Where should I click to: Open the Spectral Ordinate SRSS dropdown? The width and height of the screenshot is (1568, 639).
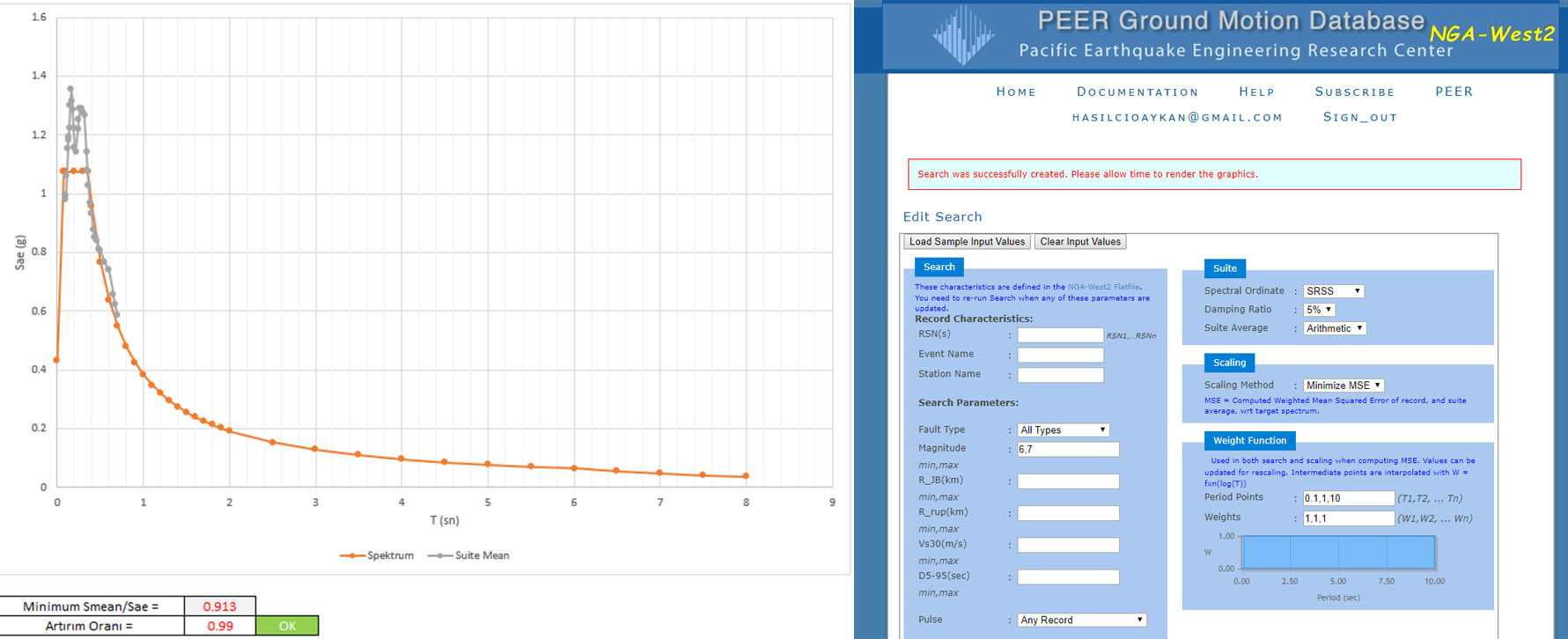tap(1334, 291)
